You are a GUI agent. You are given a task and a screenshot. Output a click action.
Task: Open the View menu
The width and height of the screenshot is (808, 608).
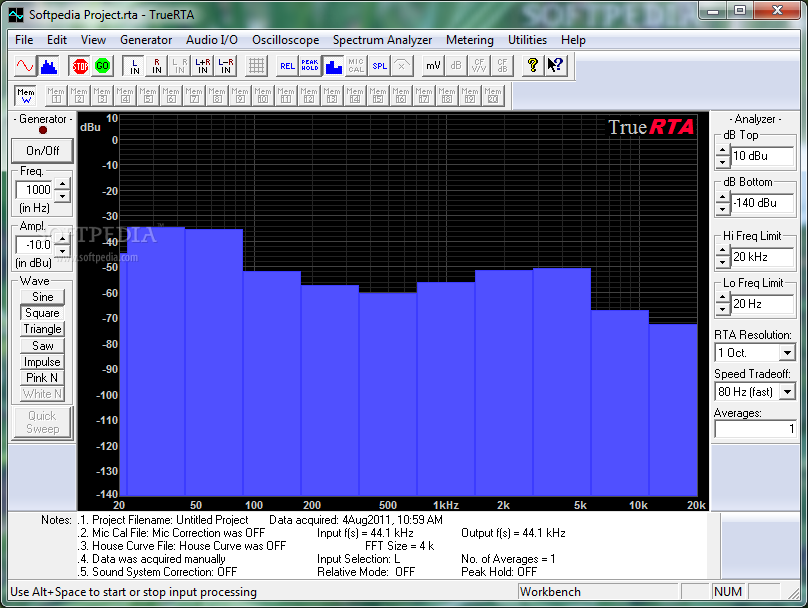[x=93, y=40]
